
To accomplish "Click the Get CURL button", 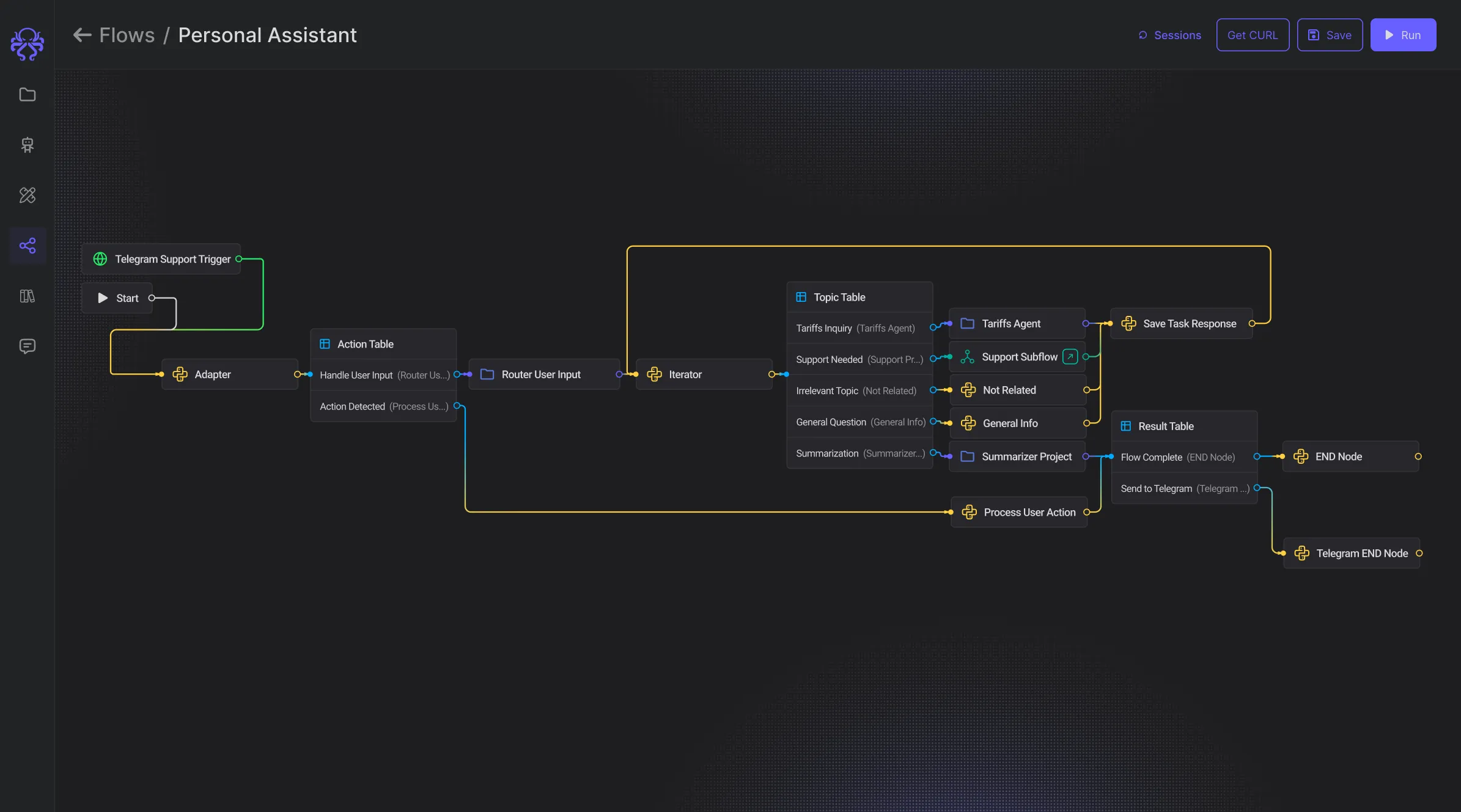I will pos(1253,35).
